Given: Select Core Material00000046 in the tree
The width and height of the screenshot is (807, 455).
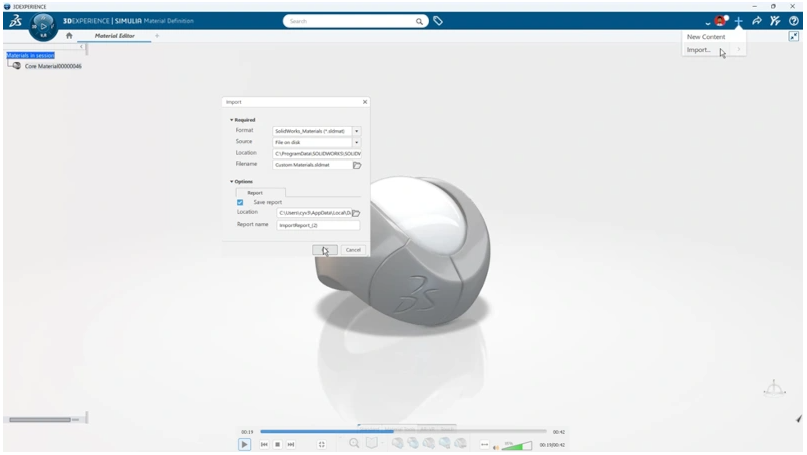Looking at the screenshot, I should pyautogui.click(x=53, y=66).
